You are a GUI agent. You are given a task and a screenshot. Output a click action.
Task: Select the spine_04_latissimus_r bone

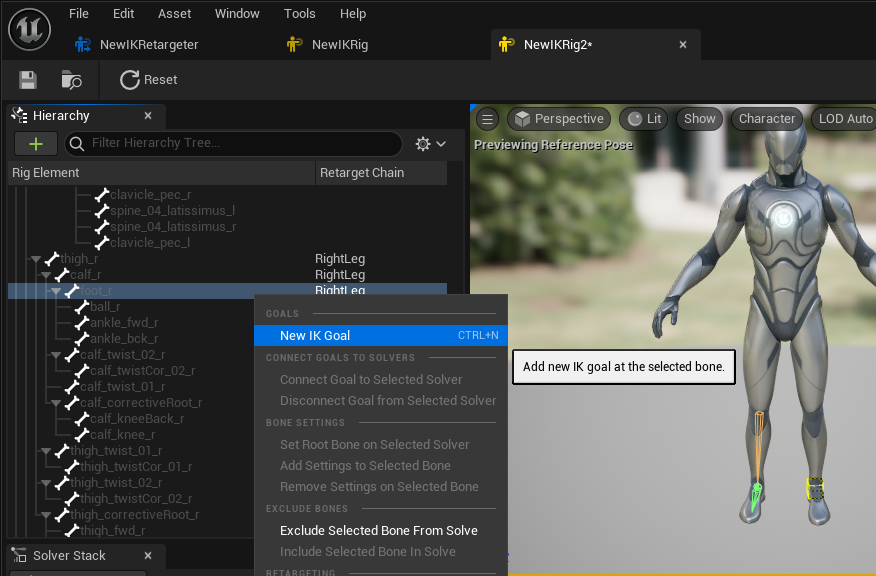[x=173, y=227]
